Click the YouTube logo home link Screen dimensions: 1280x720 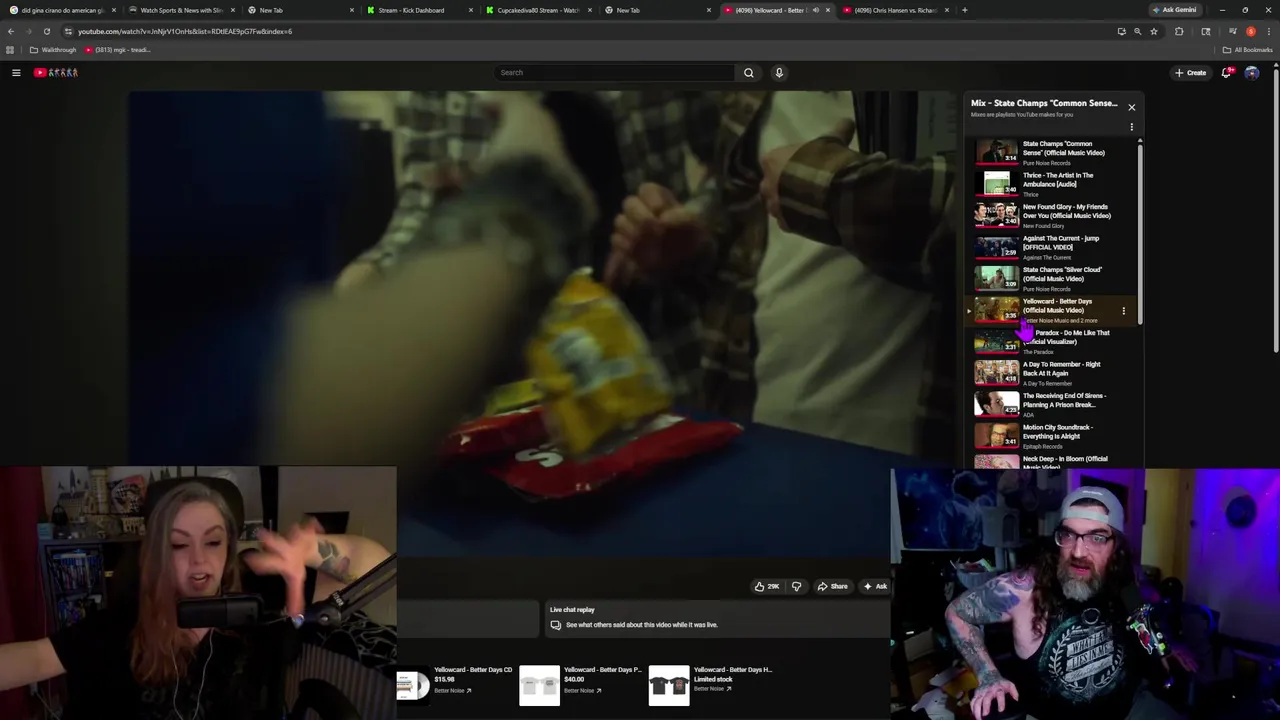(x=56, y=72)
